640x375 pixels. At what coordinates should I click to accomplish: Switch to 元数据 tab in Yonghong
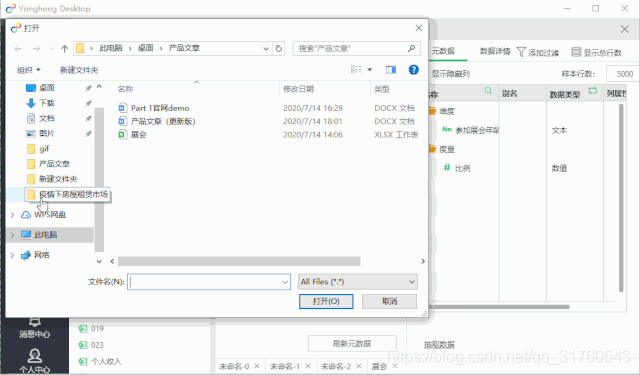[443, 51]
